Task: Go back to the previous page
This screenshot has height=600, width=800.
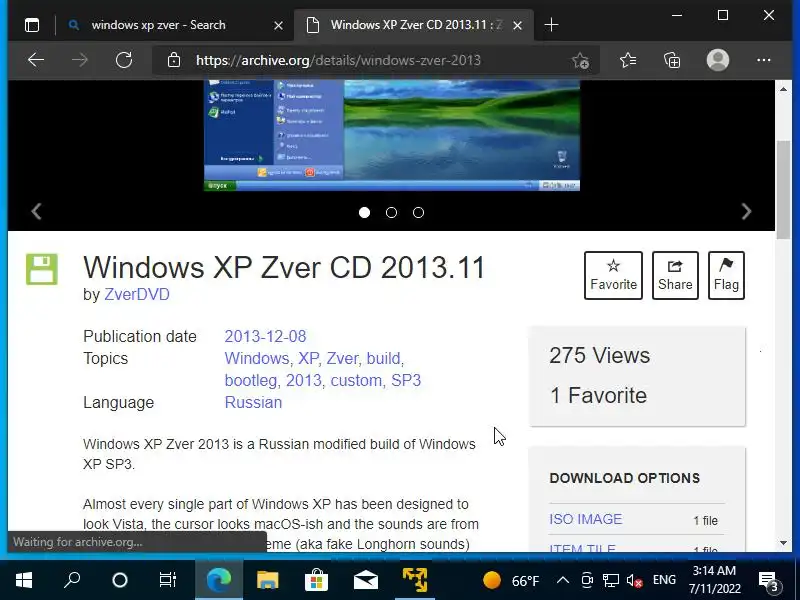Action: [x=36, y=60]
